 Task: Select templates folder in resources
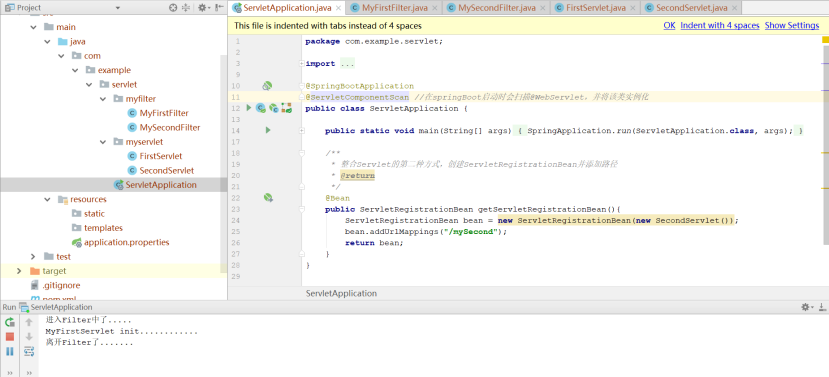[103, 228]
